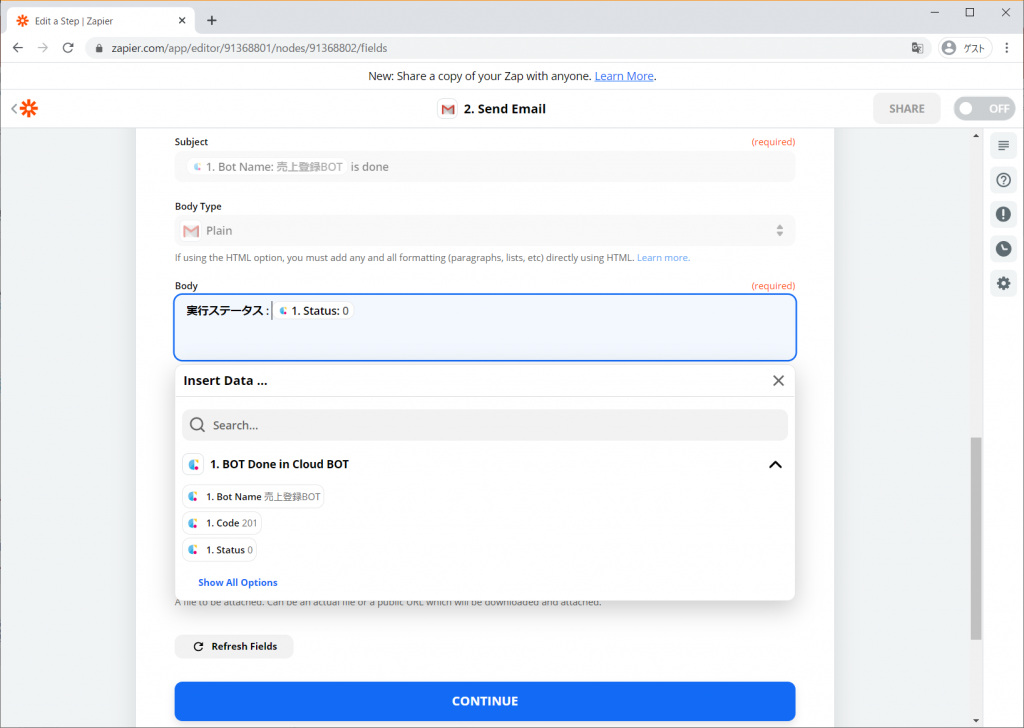Open a new browser tab
Image resolution: width=1024 pixels, height=728 pixels.
(x=212, y=20)
